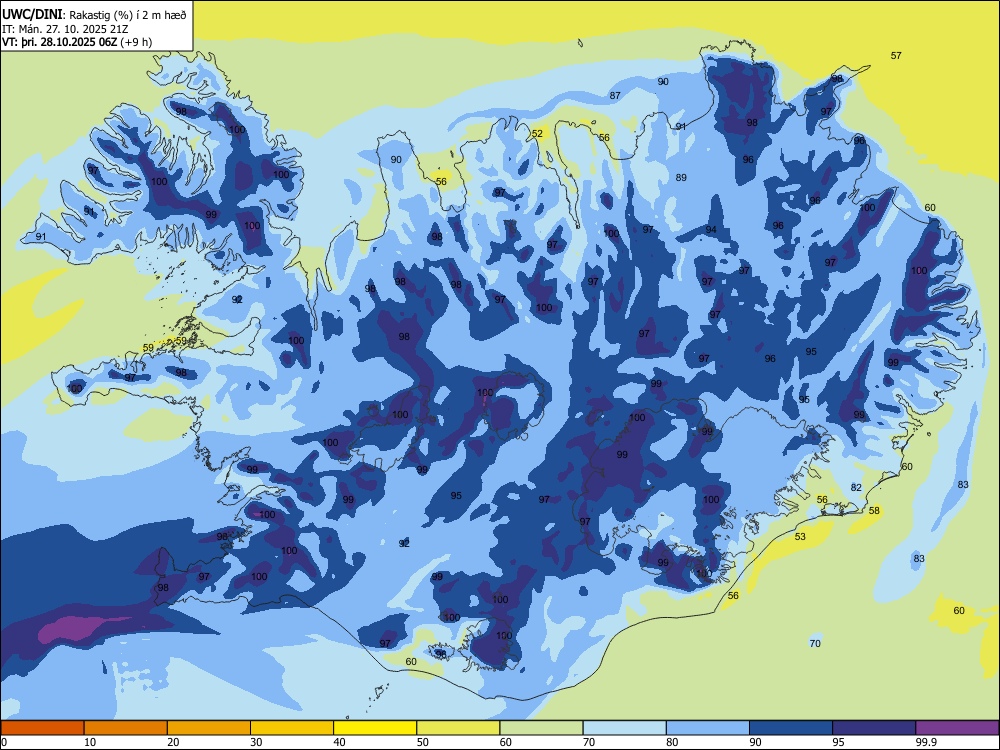This screenshot has height=750, width=1000.
Task: Click legend tick label '40'
Action: 340,742
